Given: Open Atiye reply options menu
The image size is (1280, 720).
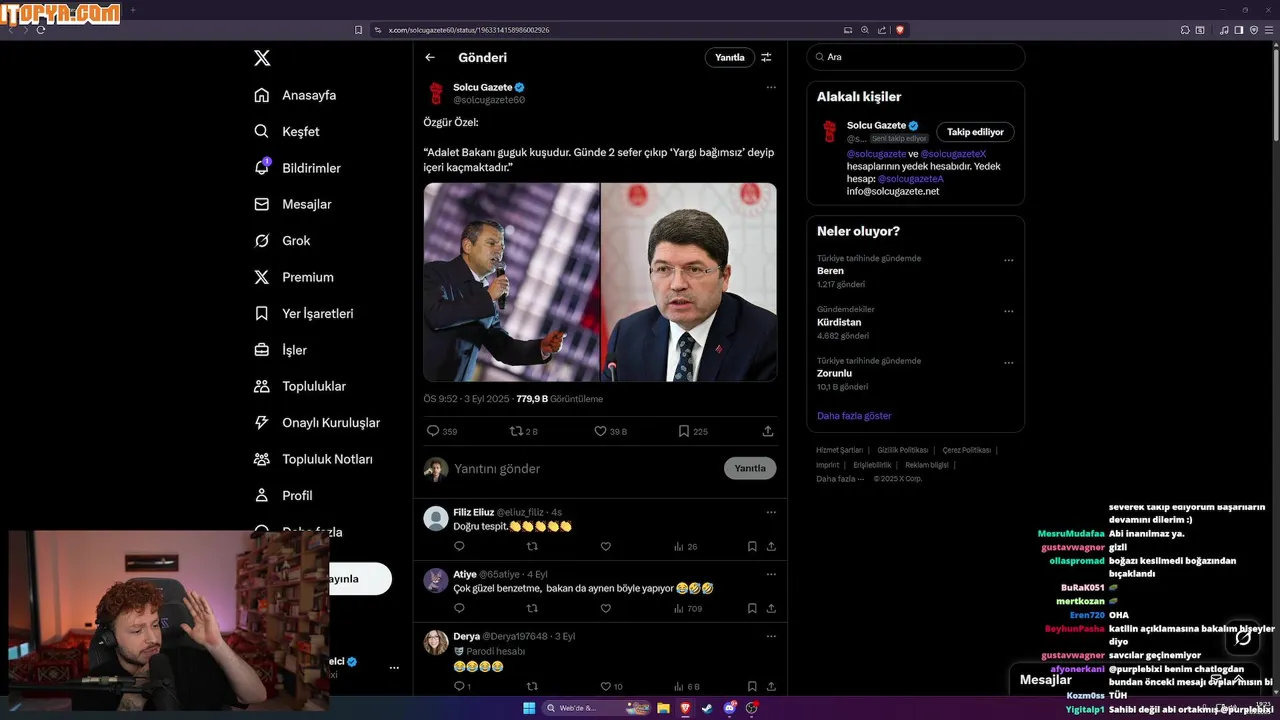Looking at the screenshot, I should click(x=771, y=574).
